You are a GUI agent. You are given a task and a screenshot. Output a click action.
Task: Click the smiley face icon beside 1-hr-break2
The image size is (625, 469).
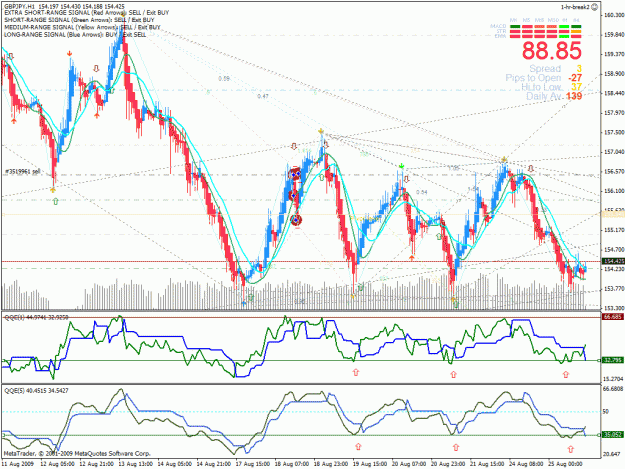coord(595,7)
